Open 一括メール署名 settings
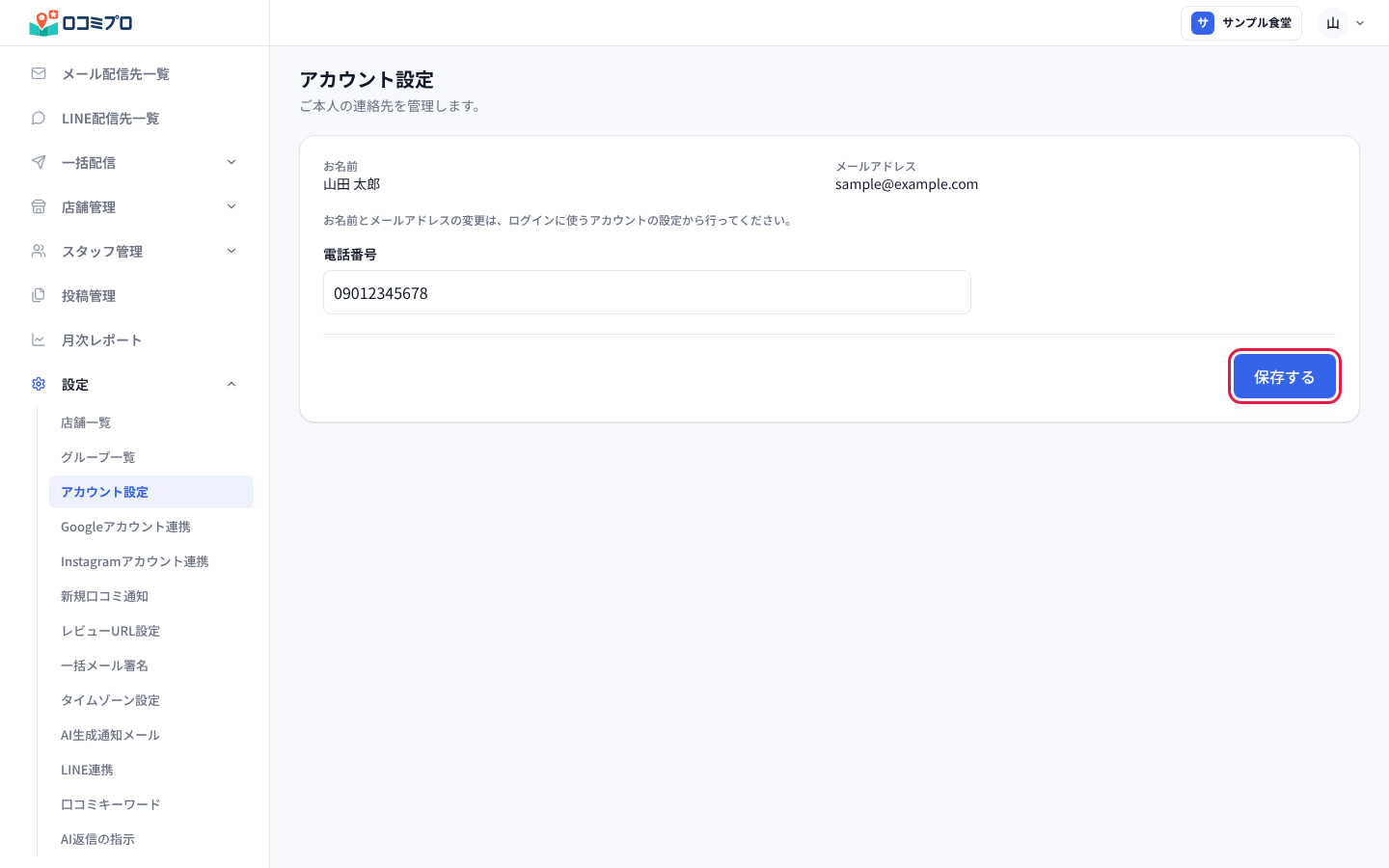Viewport: 1389px width, 868px height. click(151, 665)
